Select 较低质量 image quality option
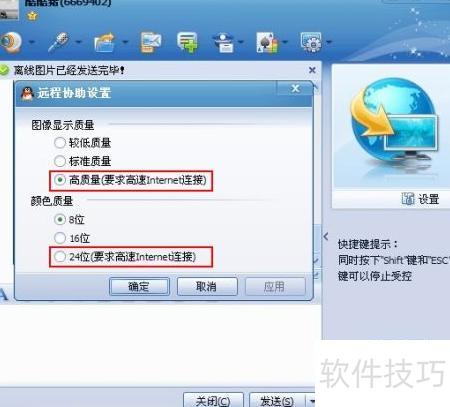This screenshot has height=407, width=450. pos(83,143)
